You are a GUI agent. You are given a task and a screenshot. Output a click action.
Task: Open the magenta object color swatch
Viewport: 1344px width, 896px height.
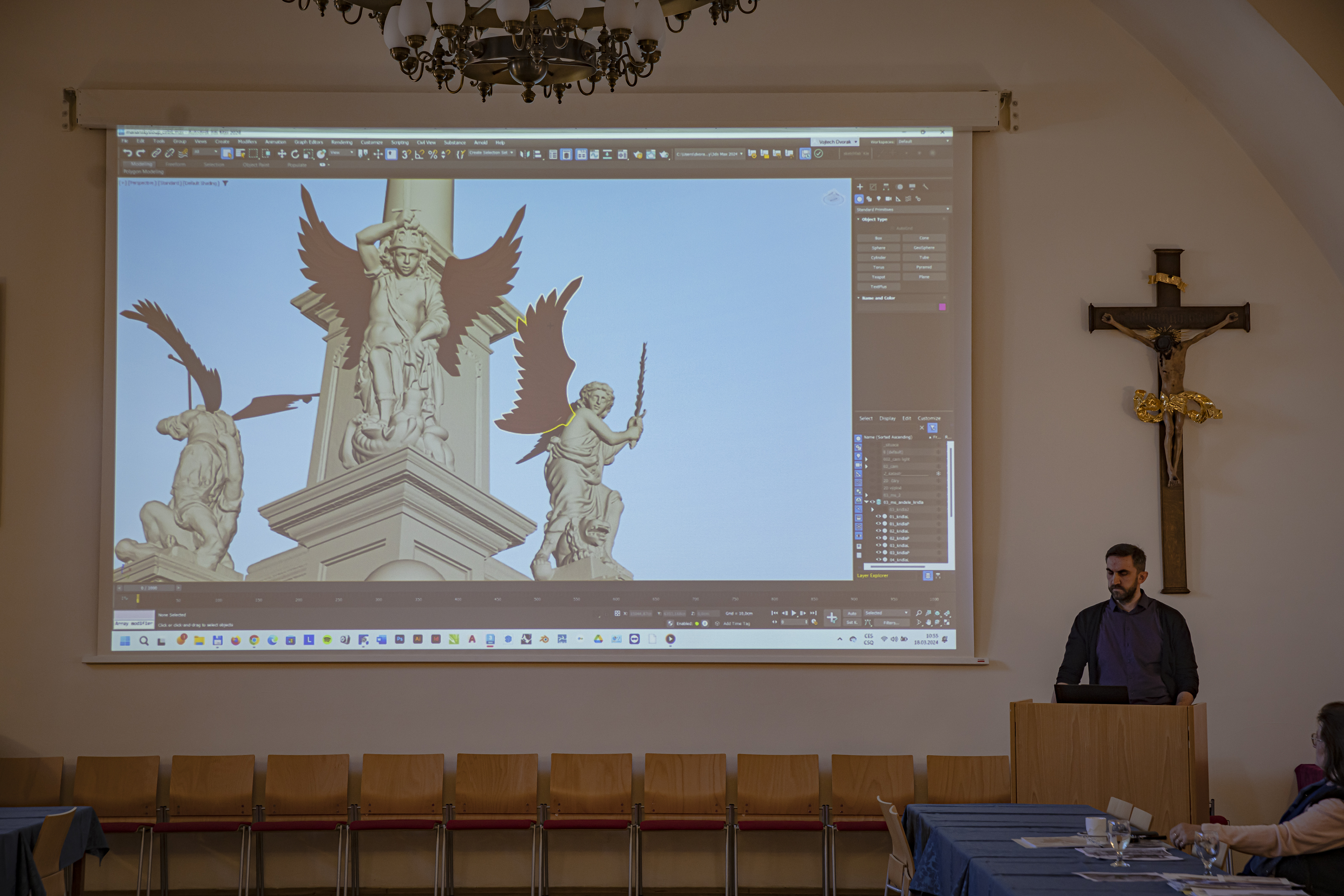pyautogui.click(x=942, y=308)
